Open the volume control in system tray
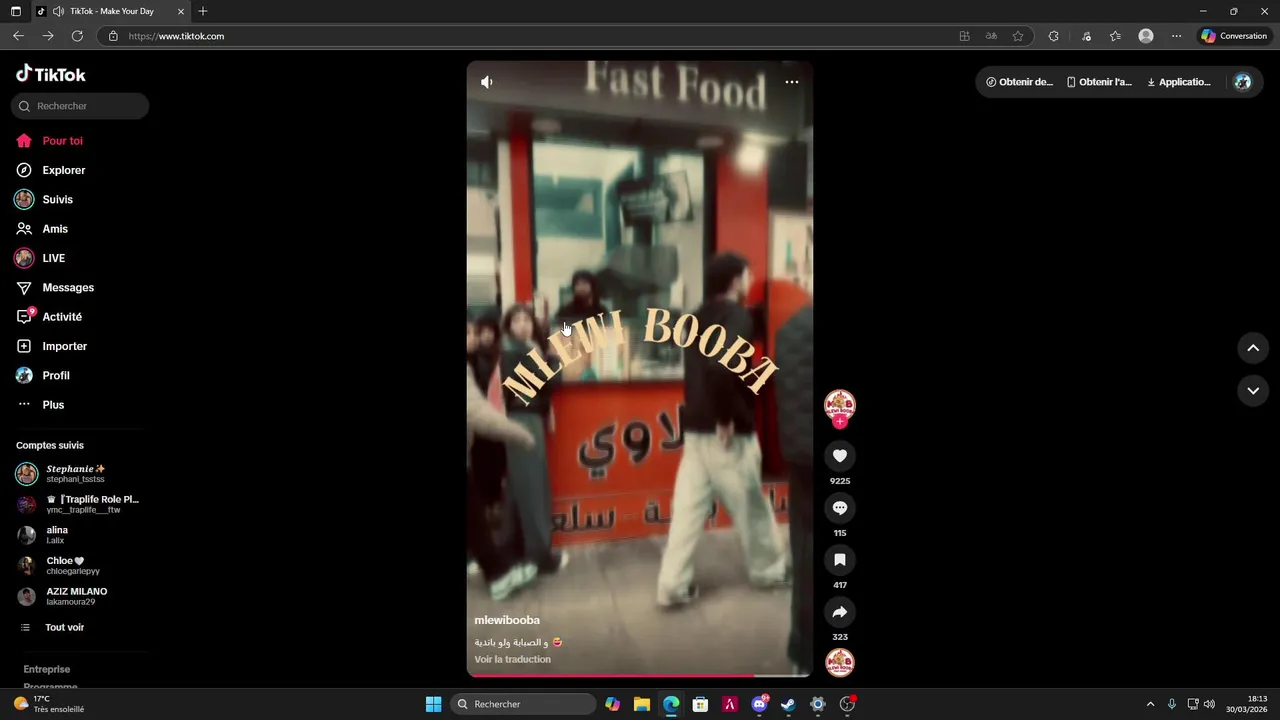Image resolution: width=1280 pixels, height=720 pixels. [x=1209, y=704]
